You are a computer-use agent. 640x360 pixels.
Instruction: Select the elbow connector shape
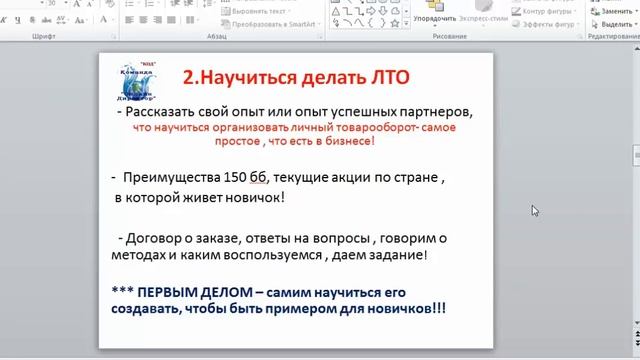click(x=347, y=11)
